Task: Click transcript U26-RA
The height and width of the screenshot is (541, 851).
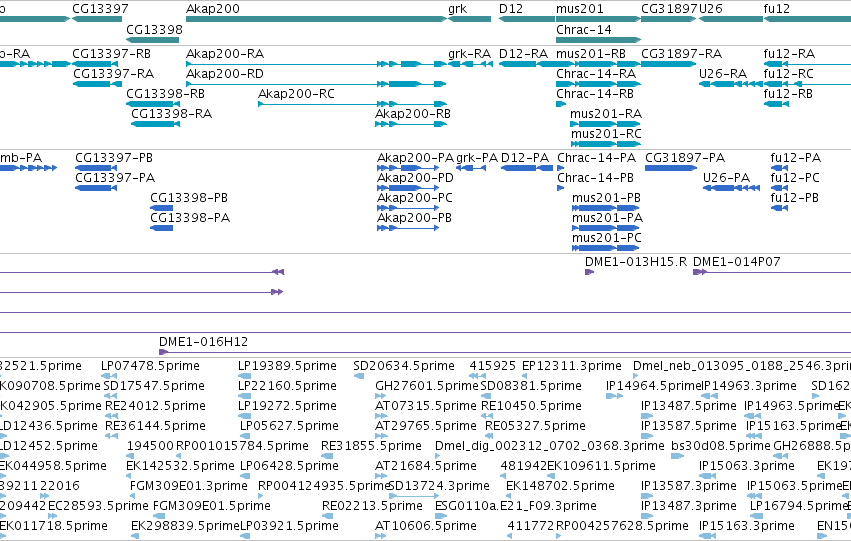Action: (x=731, y=84)
